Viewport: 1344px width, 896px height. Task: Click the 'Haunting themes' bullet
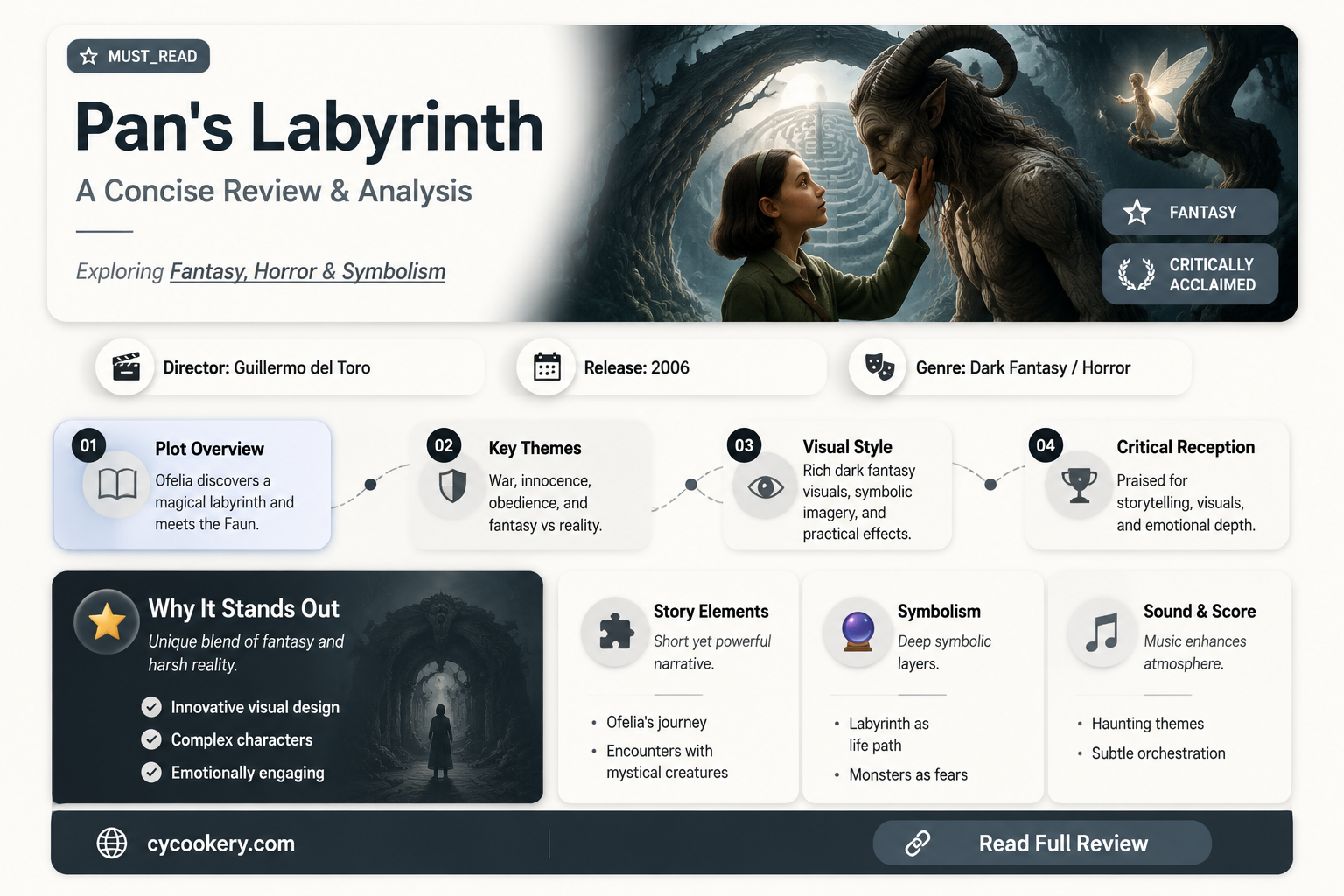[x=1147, y=724]
